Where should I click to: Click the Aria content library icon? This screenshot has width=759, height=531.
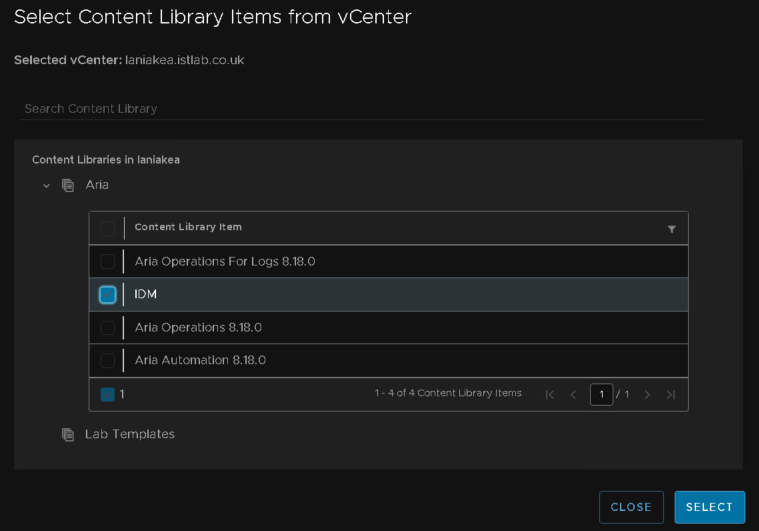pyautogui.click(x=68, y=185)
